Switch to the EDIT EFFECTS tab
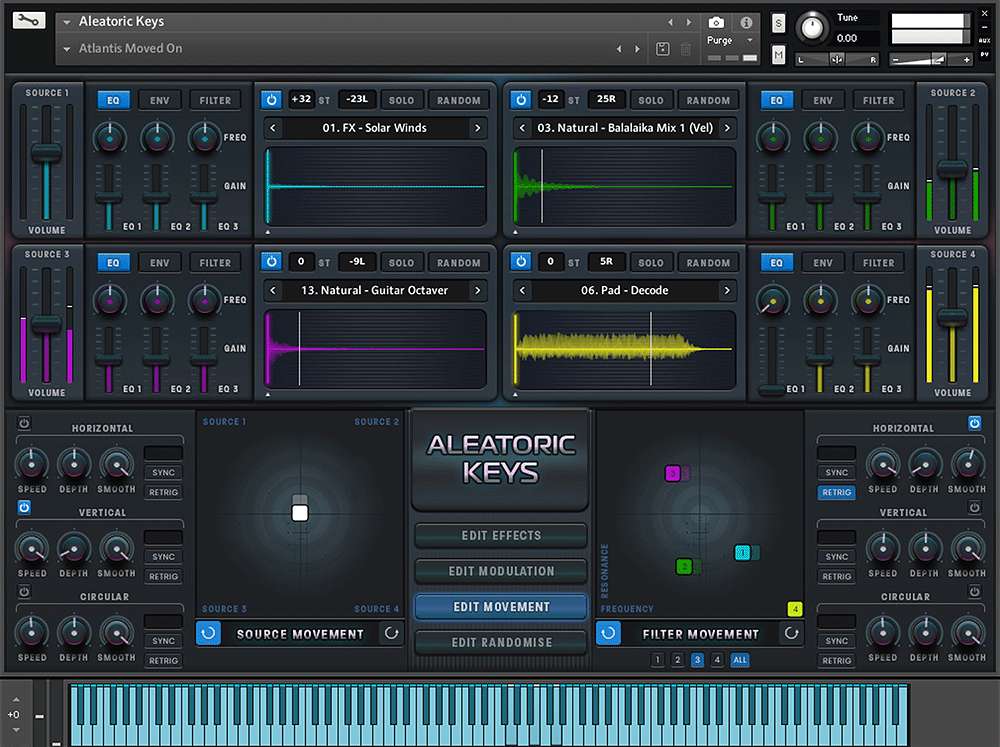This screenshot has height=747, width=1000. [500, 535]
